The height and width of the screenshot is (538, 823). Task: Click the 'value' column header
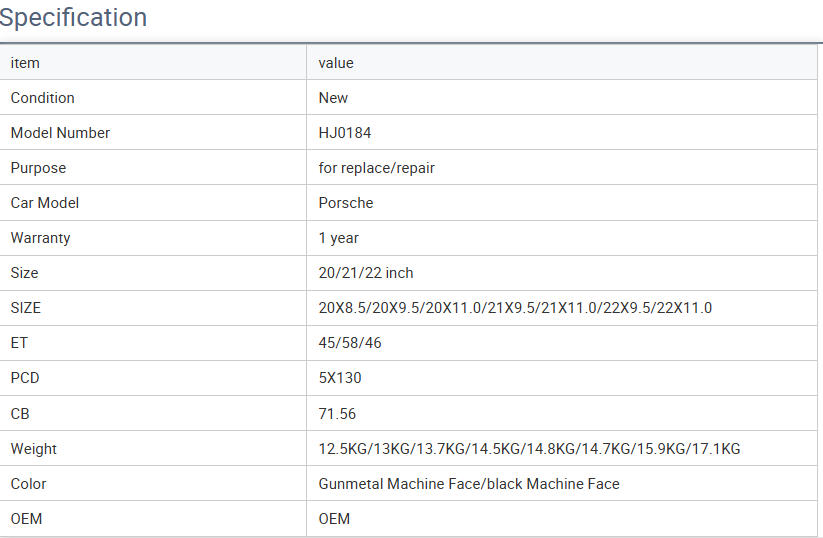tap(336, 63)
